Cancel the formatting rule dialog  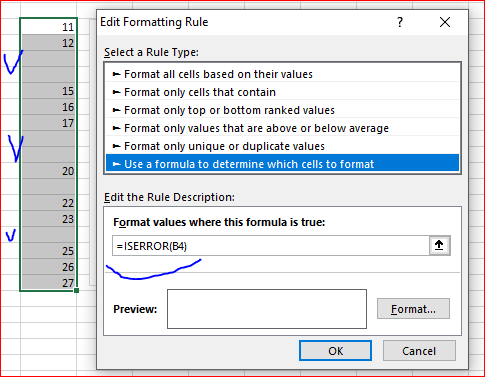click(419, 351)
